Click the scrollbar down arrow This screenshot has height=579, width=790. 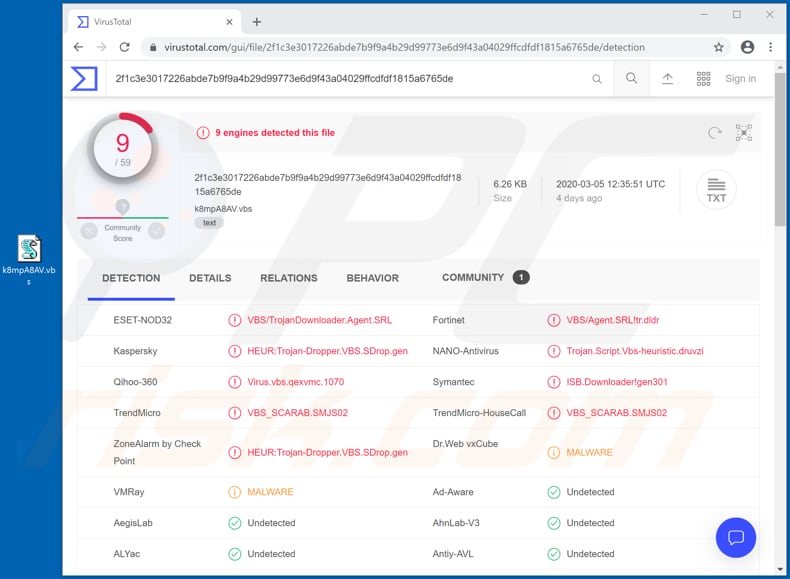click(780, 569)
